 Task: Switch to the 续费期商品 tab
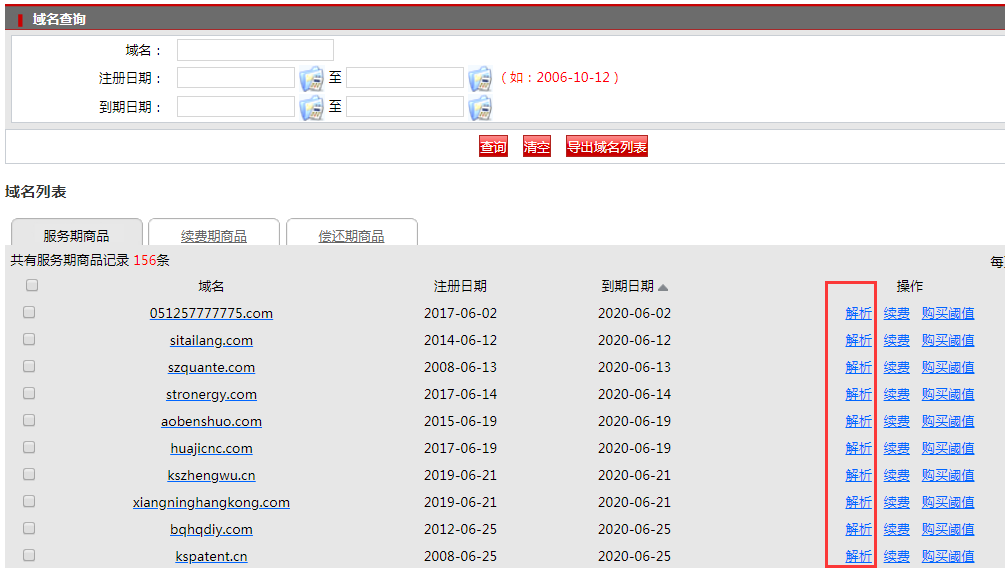[x=214, y=236]
